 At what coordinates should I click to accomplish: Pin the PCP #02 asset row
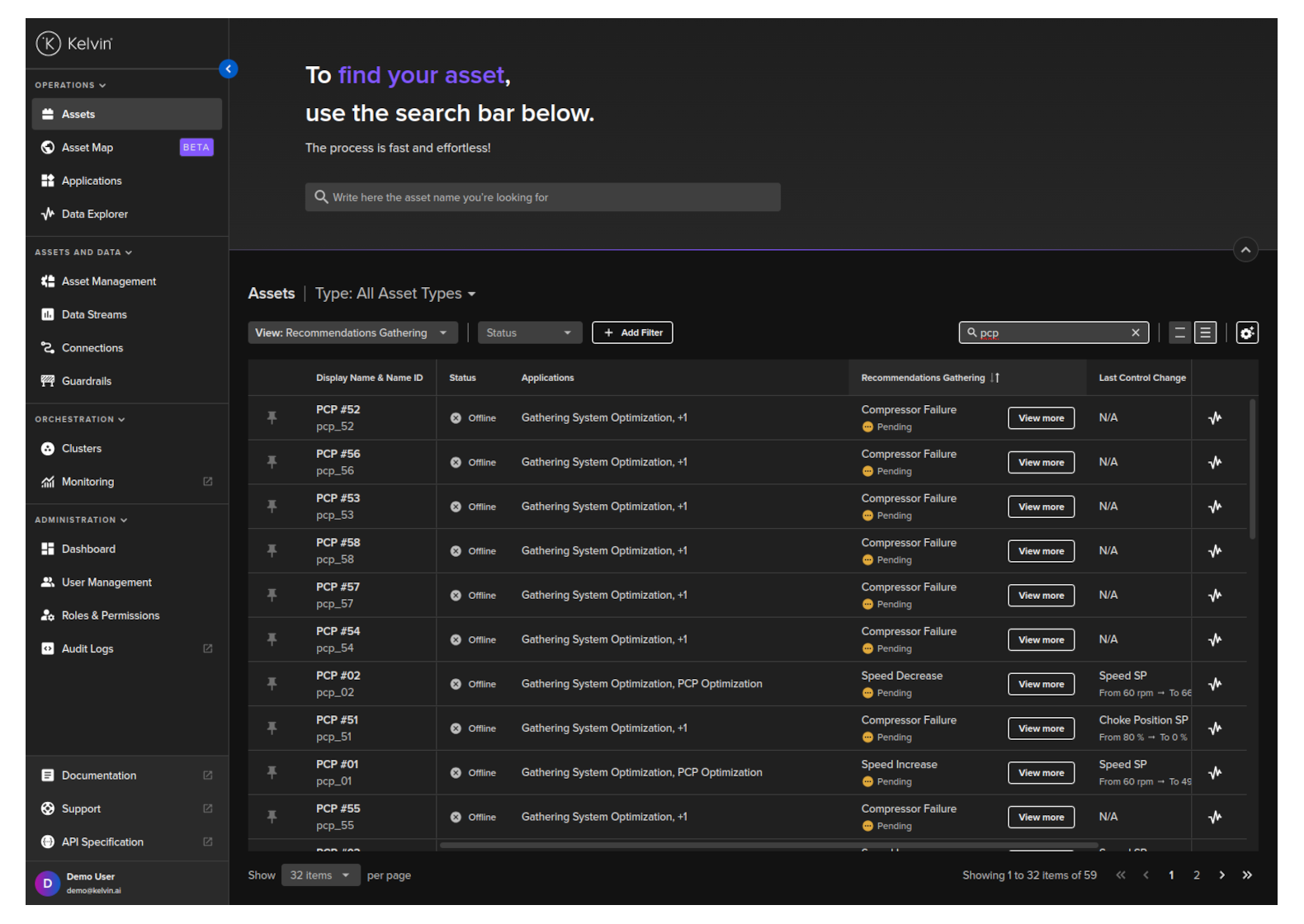272,684
